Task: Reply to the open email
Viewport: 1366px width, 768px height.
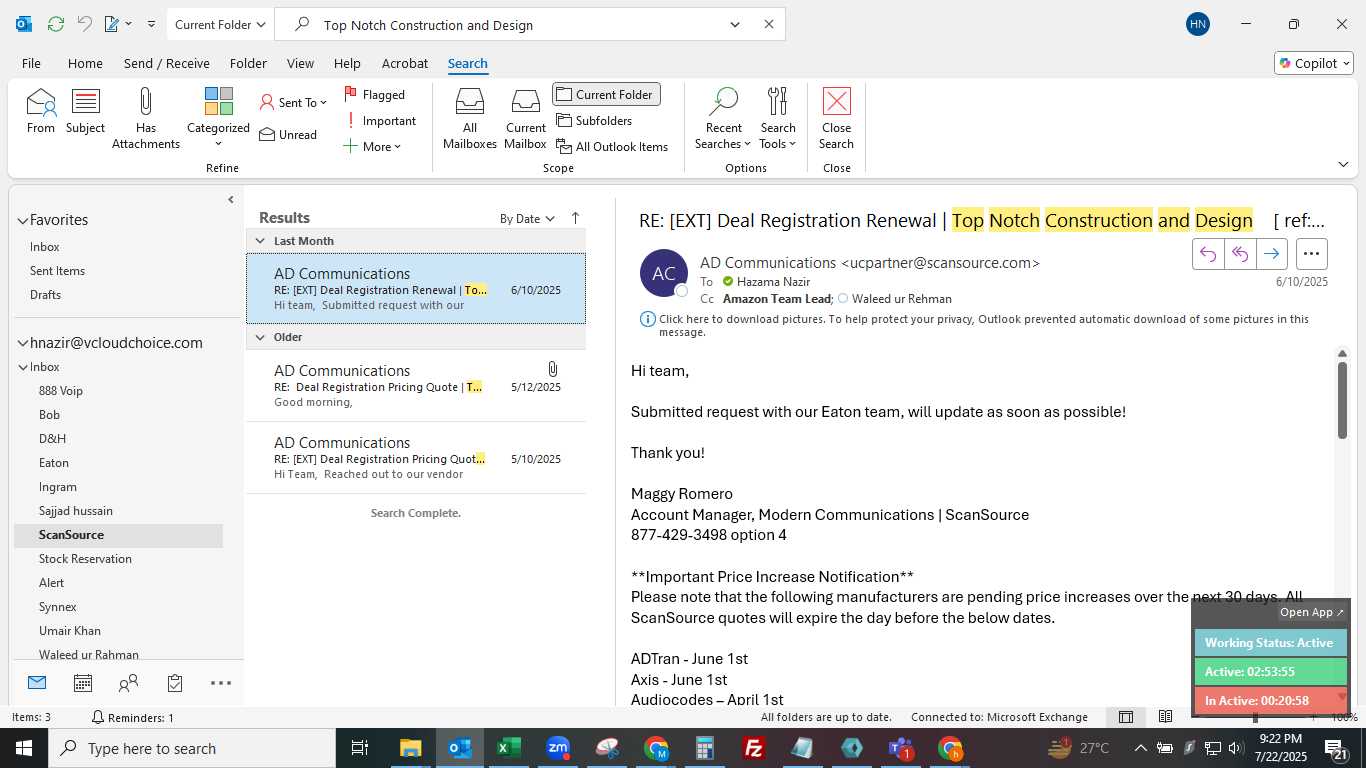Action: pyautogui.click(x=1208, y=254)
